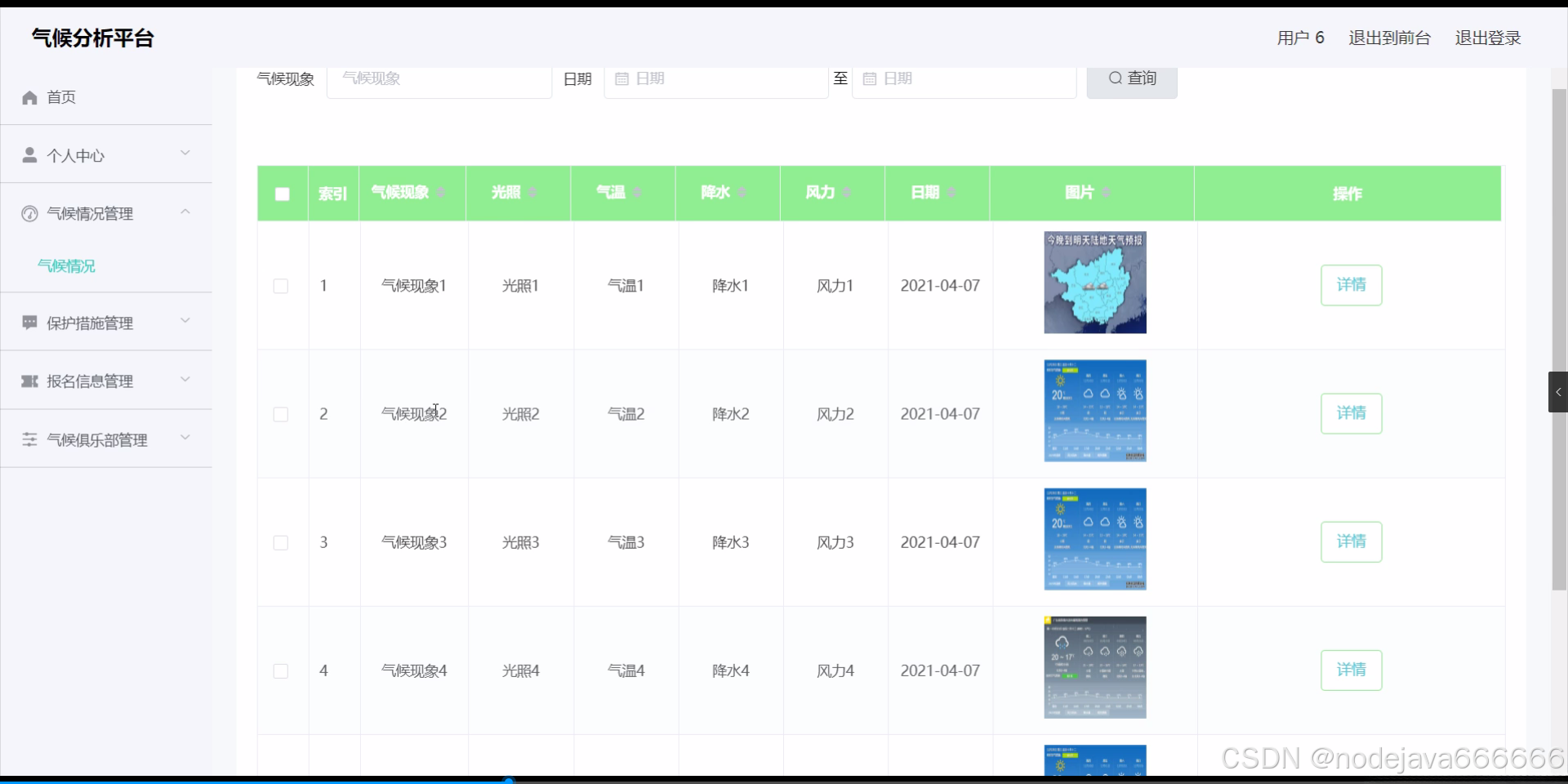Open the map image thumbnail in row 1
1568x784 pixels.
tap(1095, 283)
